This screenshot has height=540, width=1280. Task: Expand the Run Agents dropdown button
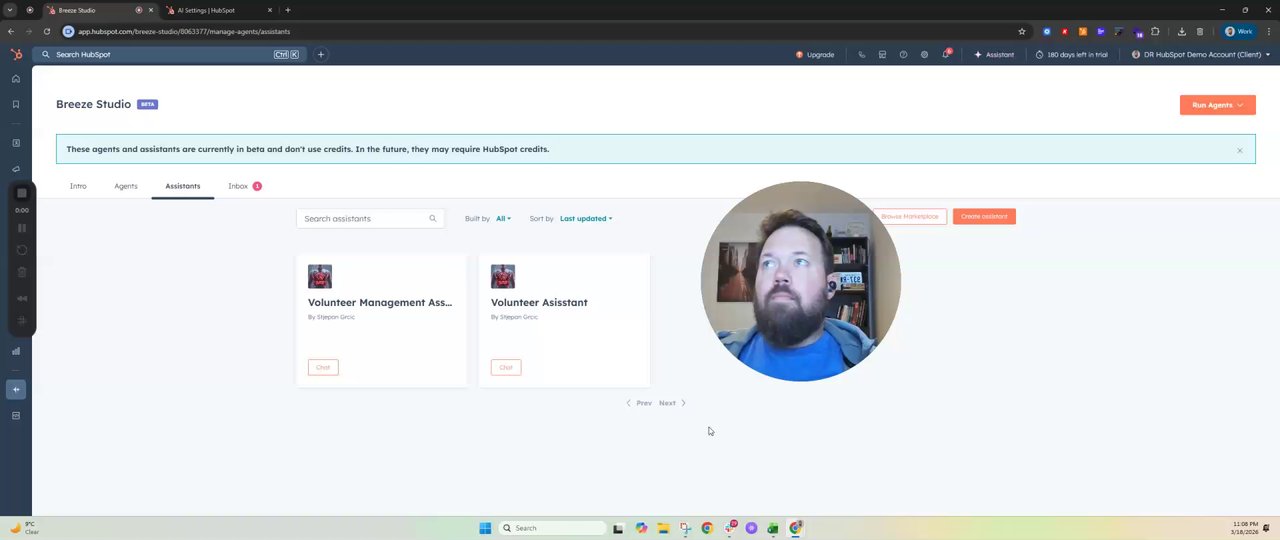1217,105
